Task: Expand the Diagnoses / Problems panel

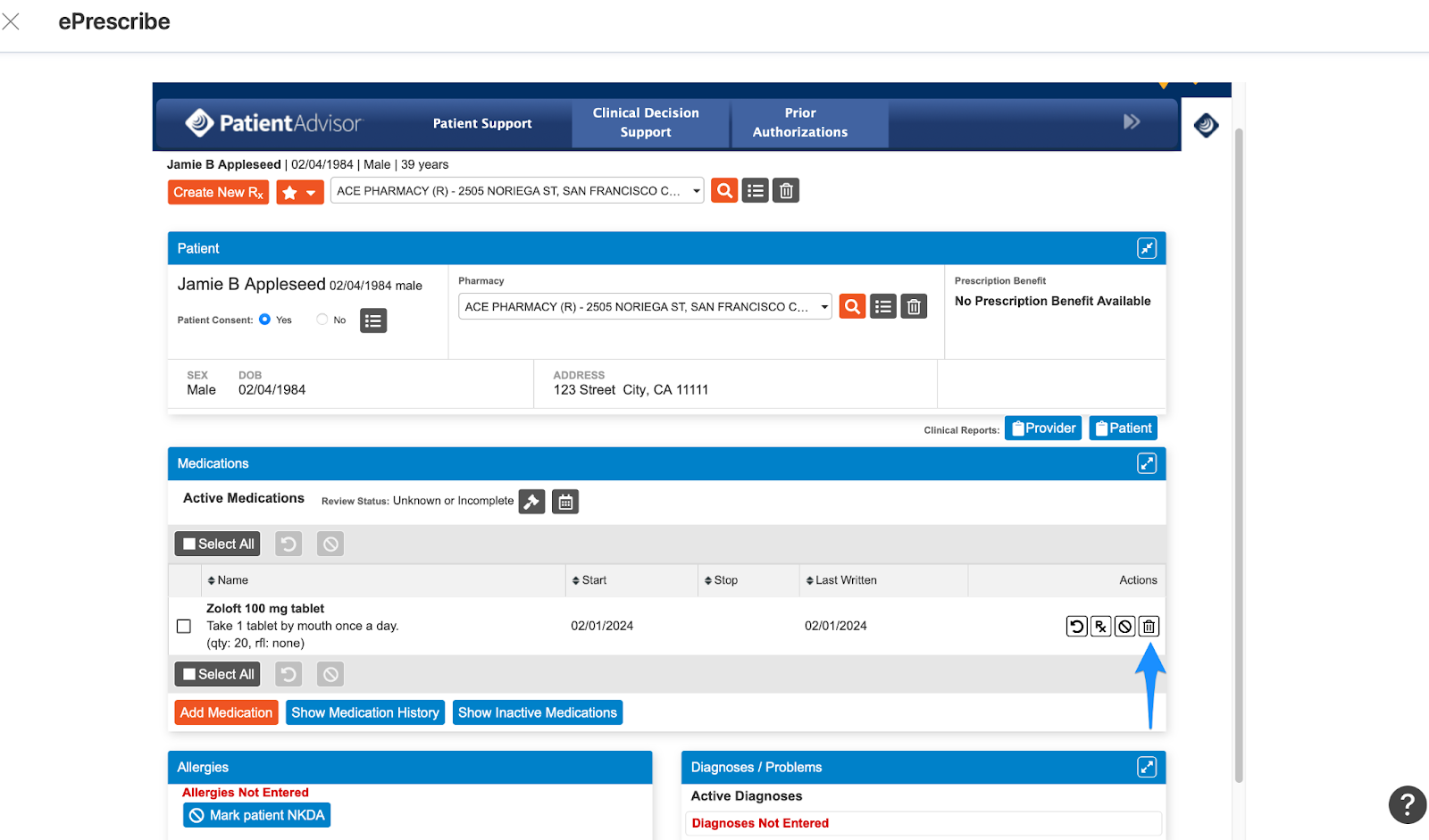Action: pyautogui.click(x=1147, y=767)
